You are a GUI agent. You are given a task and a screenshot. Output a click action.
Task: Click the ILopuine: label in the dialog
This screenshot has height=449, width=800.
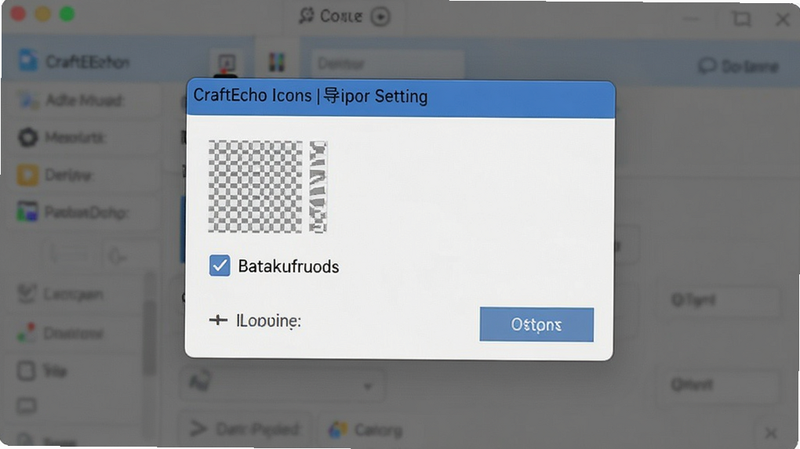(x=268, y=321)
